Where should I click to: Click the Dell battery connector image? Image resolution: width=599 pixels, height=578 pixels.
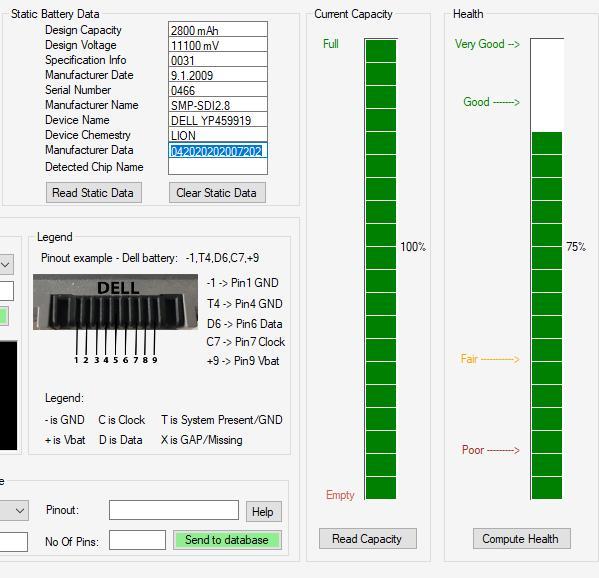pos(115,302)
